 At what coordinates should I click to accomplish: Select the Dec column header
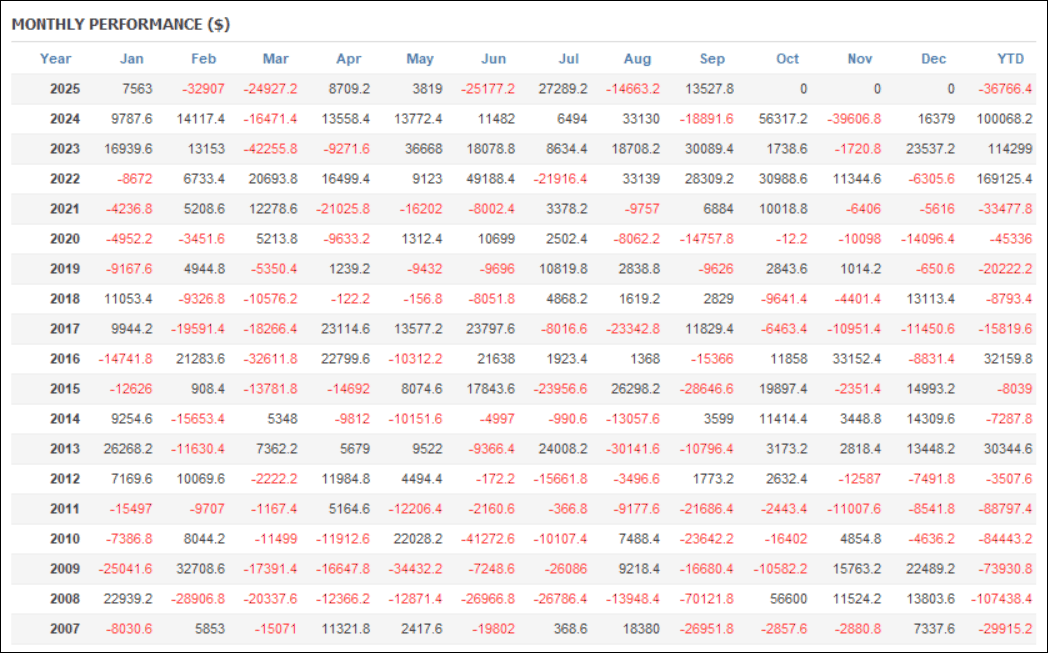[933, 59]
